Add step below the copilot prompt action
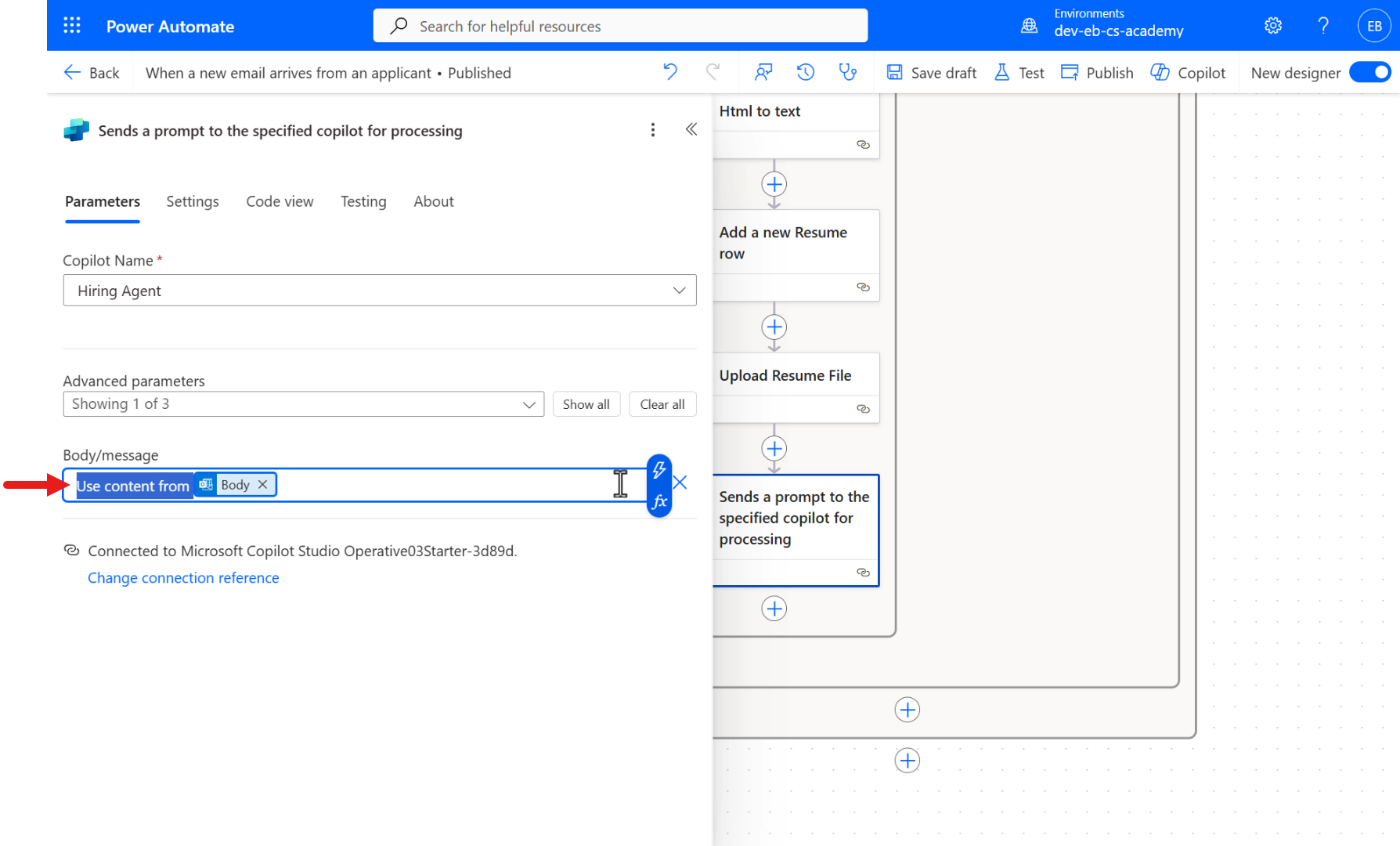The width and height of the screenshot is (1400, 846). tap(774, 609)
